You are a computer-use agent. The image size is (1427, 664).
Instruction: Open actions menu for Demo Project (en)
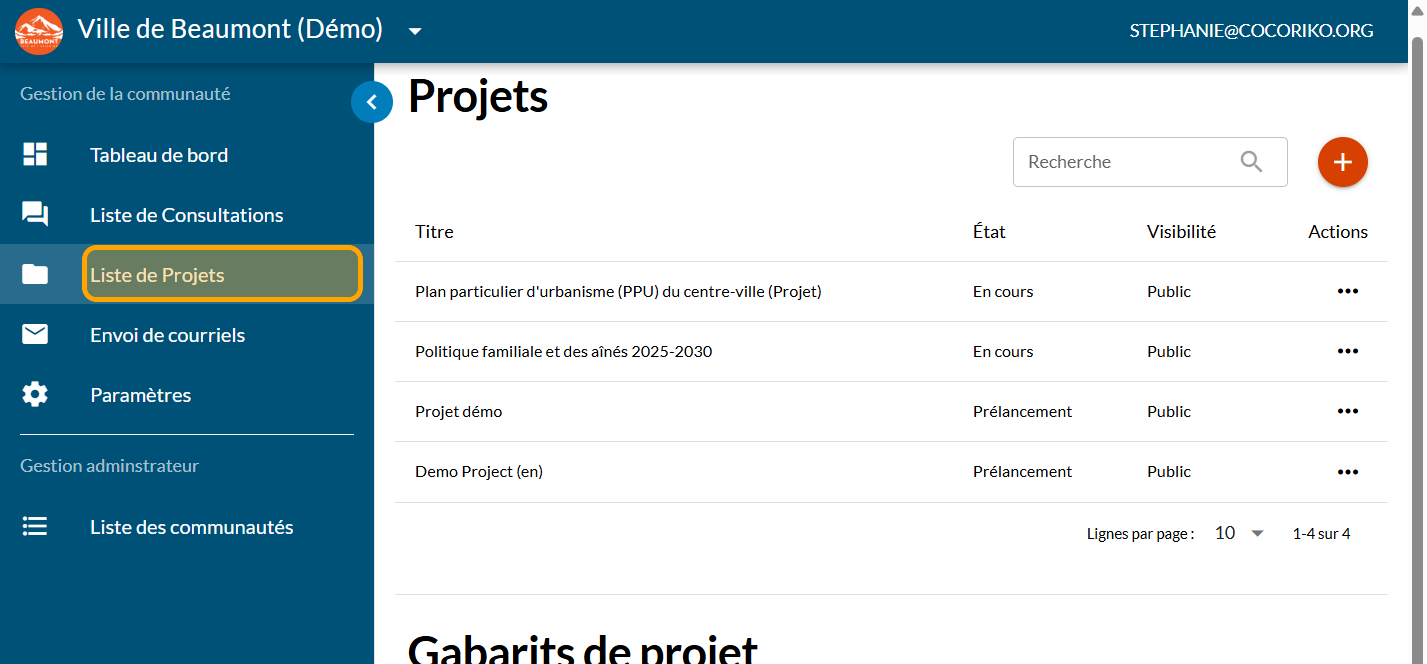[1347, 472]
